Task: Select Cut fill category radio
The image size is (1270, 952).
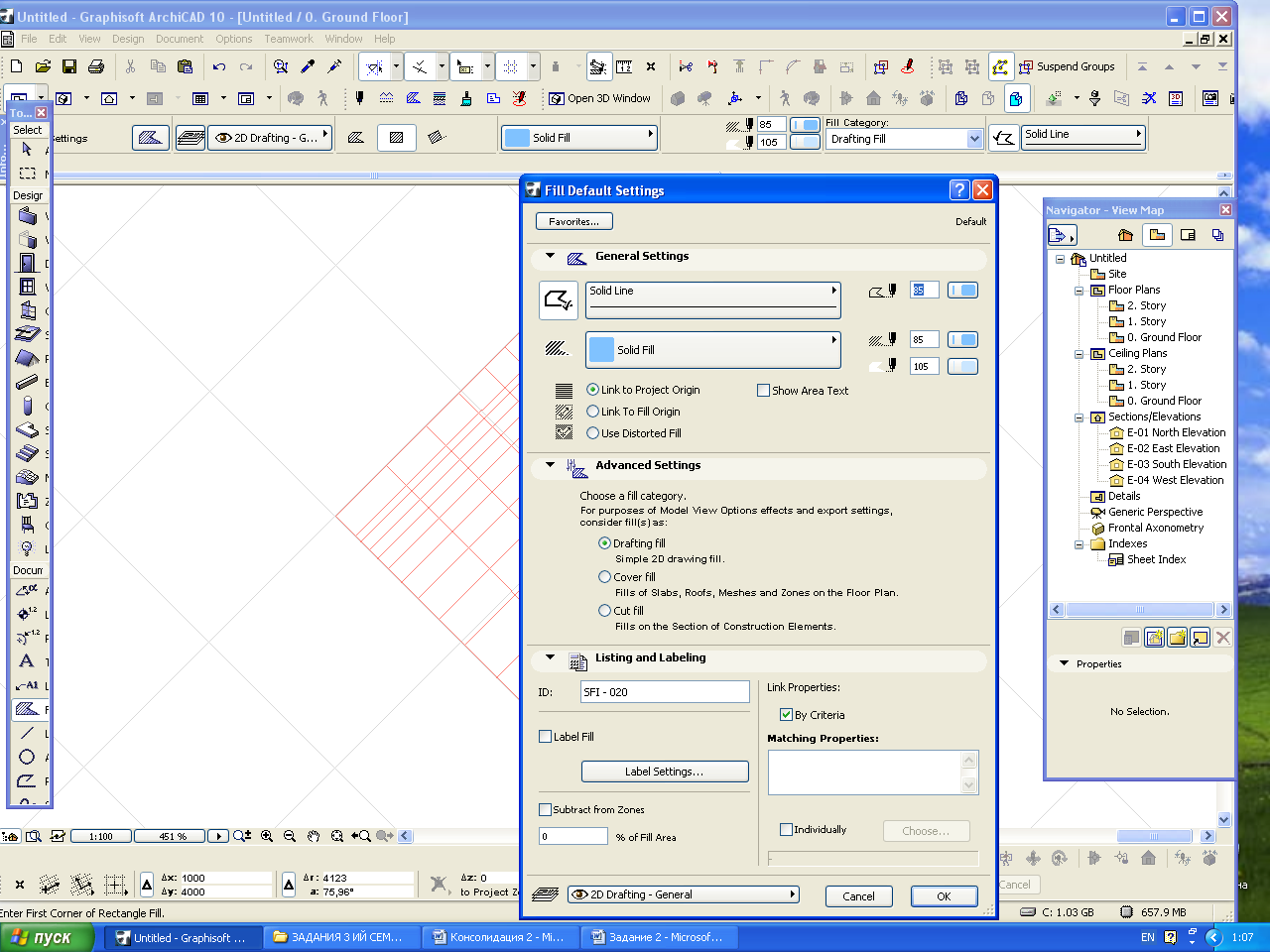Action: click(x=604, y=611)
